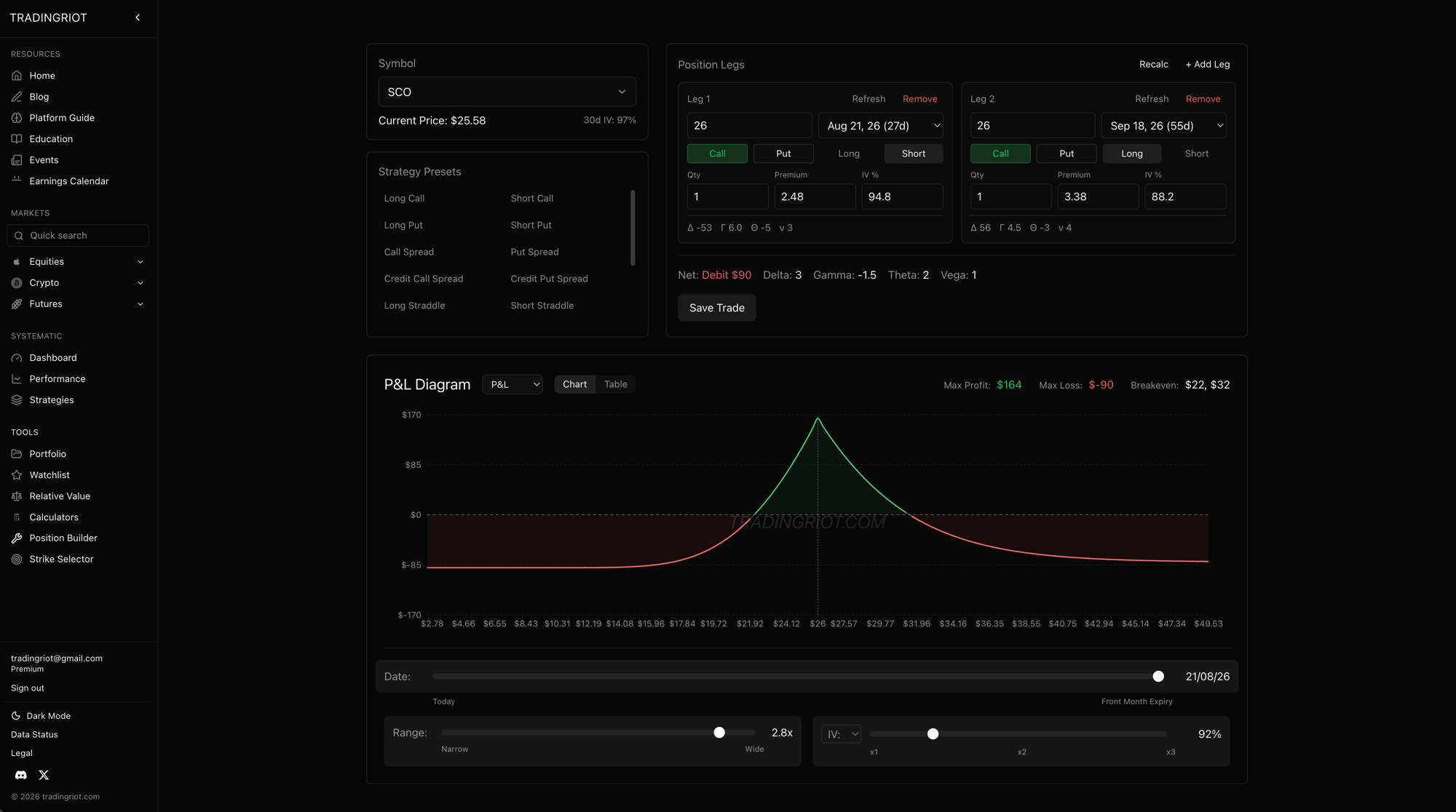Click the Events icon
Viewport: 1456px width, 812px height.
(17, 160)
